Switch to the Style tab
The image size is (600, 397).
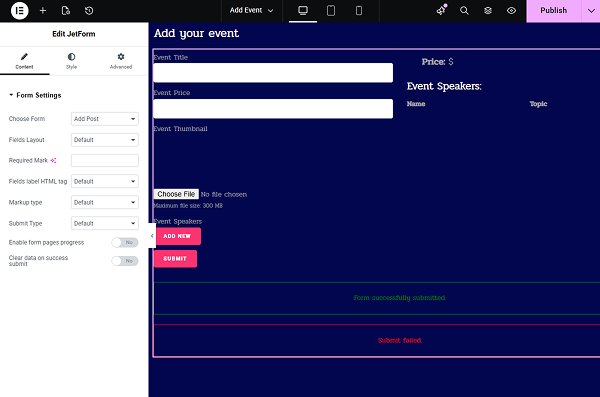coord(72,61)
